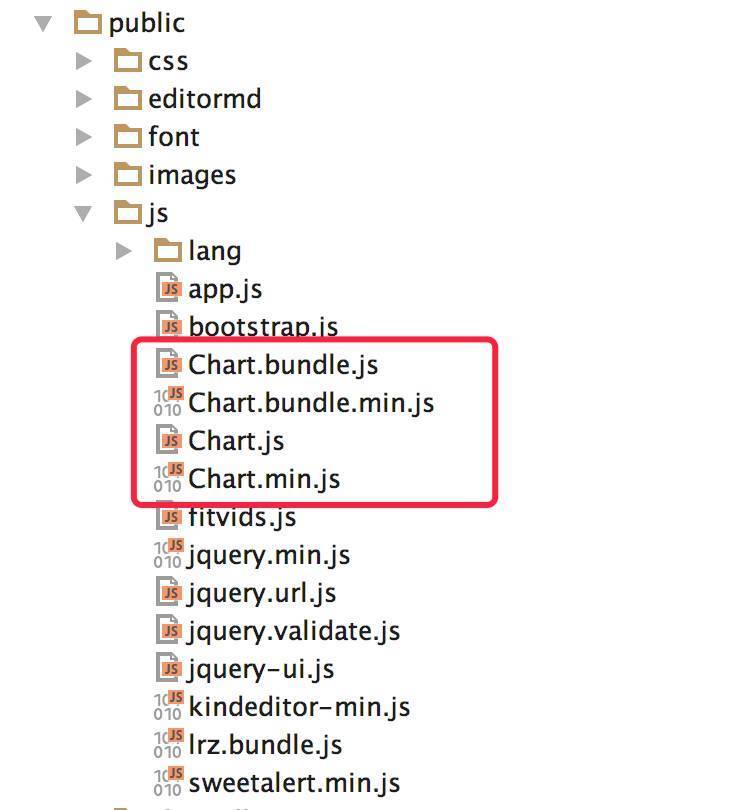Expand the lang folder

coord(124,251)
